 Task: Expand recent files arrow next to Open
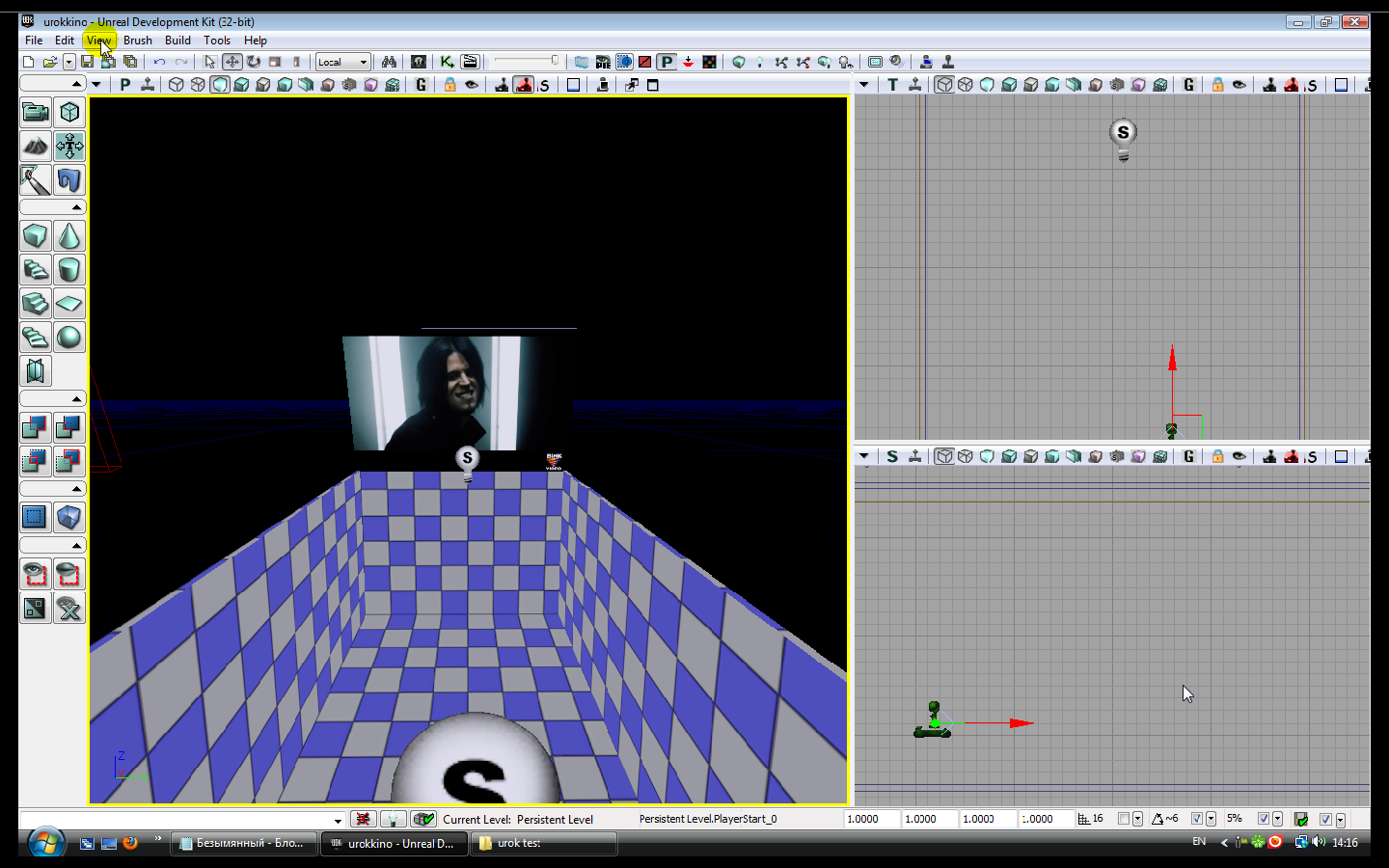click(68, 62)
